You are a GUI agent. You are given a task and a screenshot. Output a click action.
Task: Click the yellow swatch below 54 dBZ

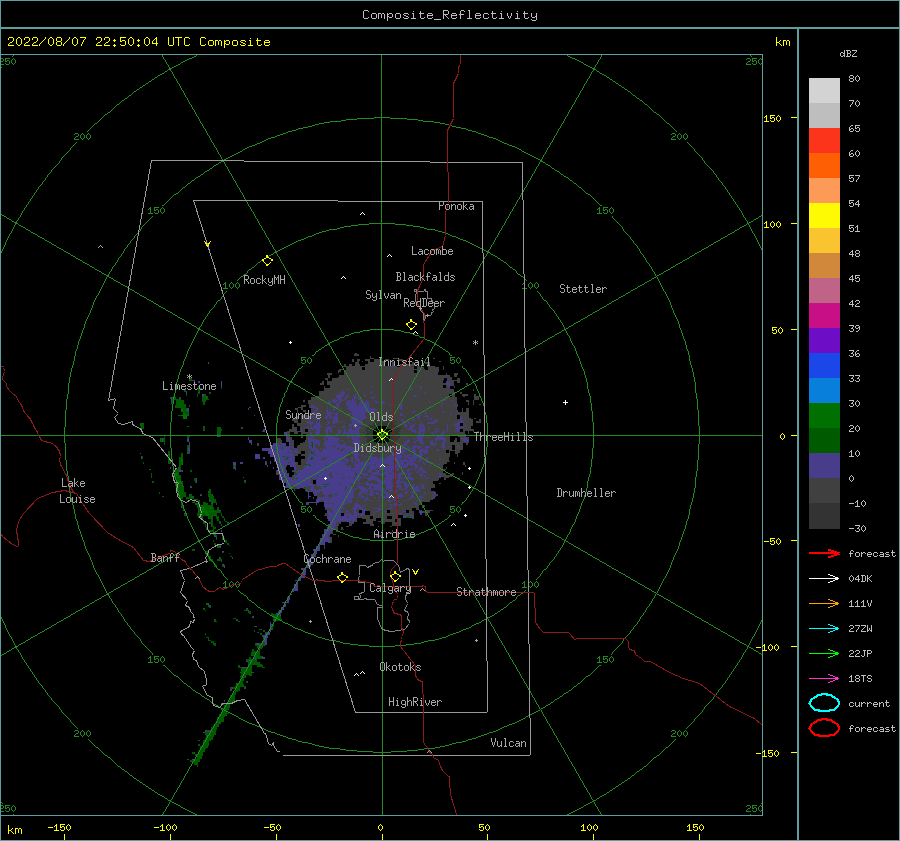click(x=824, y=216)
